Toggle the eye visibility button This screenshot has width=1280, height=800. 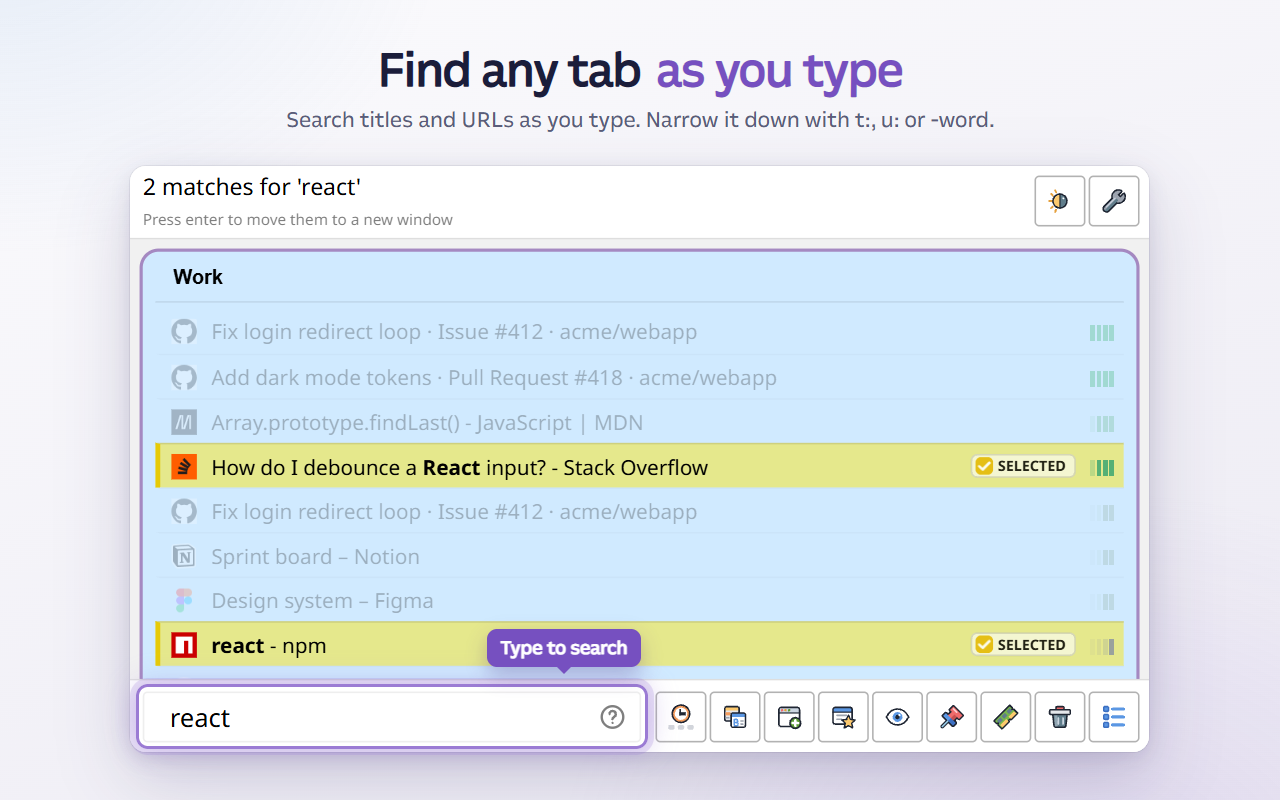(x=897, y=717)
